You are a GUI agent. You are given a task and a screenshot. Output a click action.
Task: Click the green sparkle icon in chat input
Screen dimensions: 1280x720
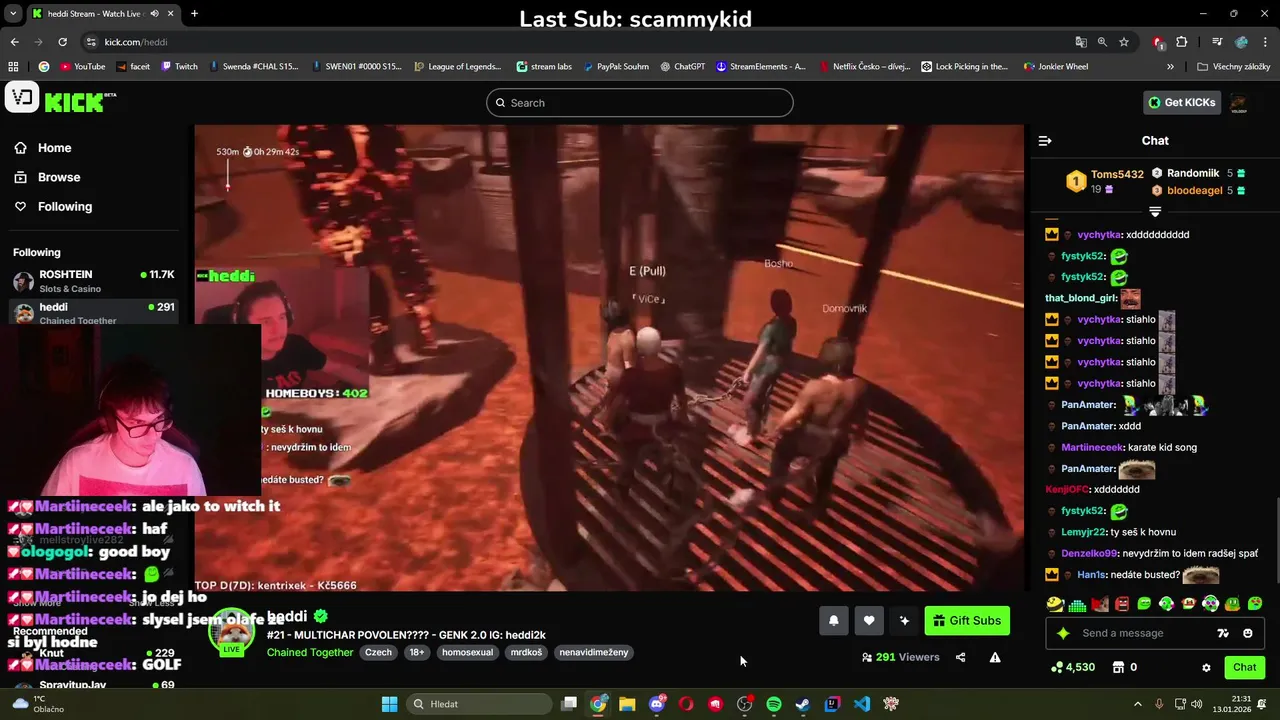[x=1063, y=633]
